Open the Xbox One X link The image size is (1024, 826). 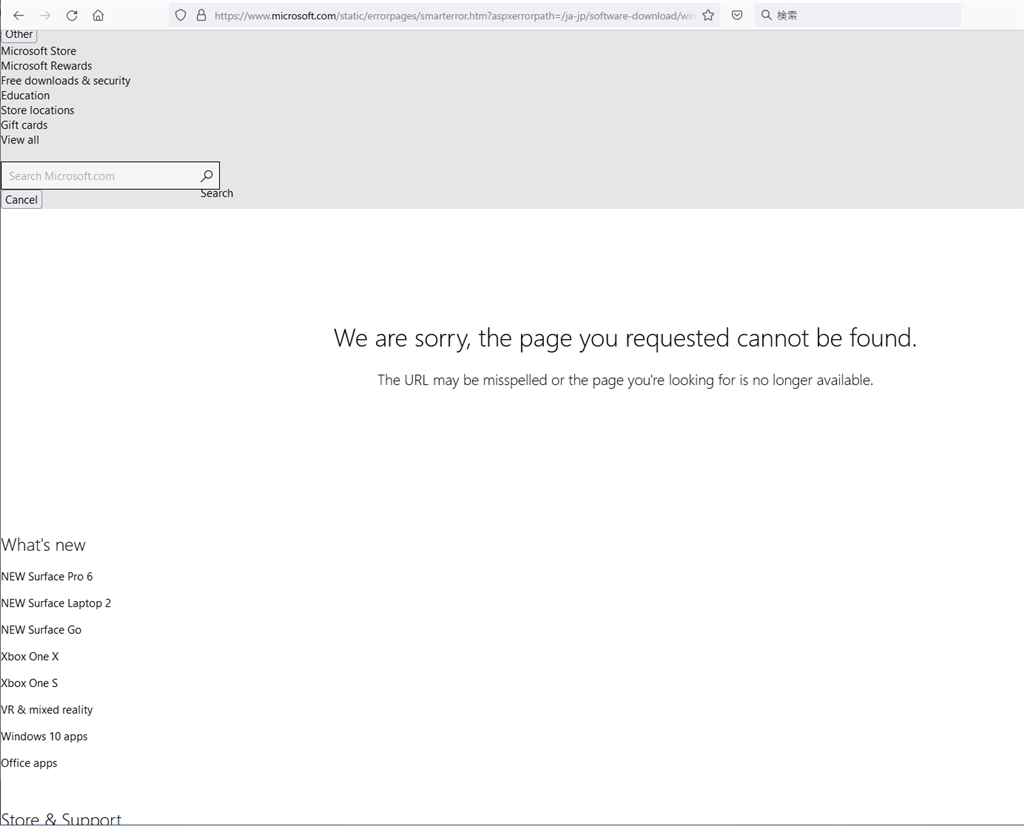pyautogui.click(x=30, y=657)
